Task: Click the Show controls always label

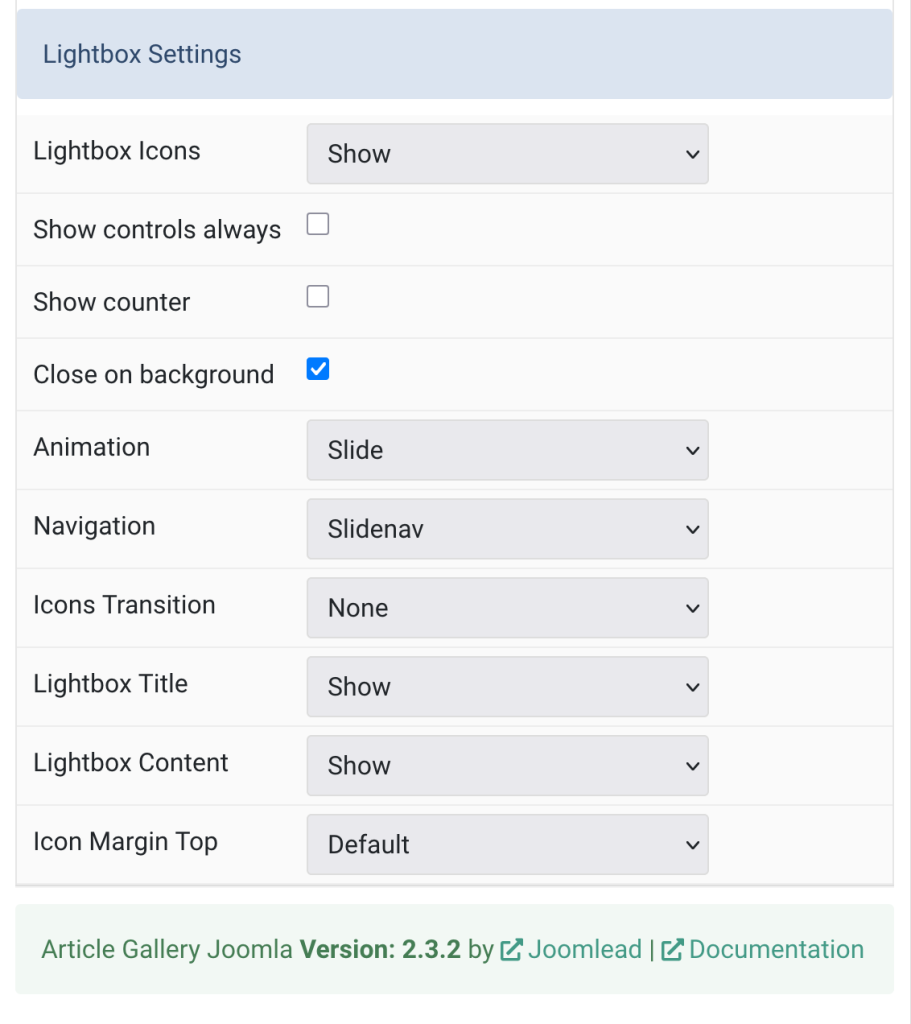Action: point(156,228)
